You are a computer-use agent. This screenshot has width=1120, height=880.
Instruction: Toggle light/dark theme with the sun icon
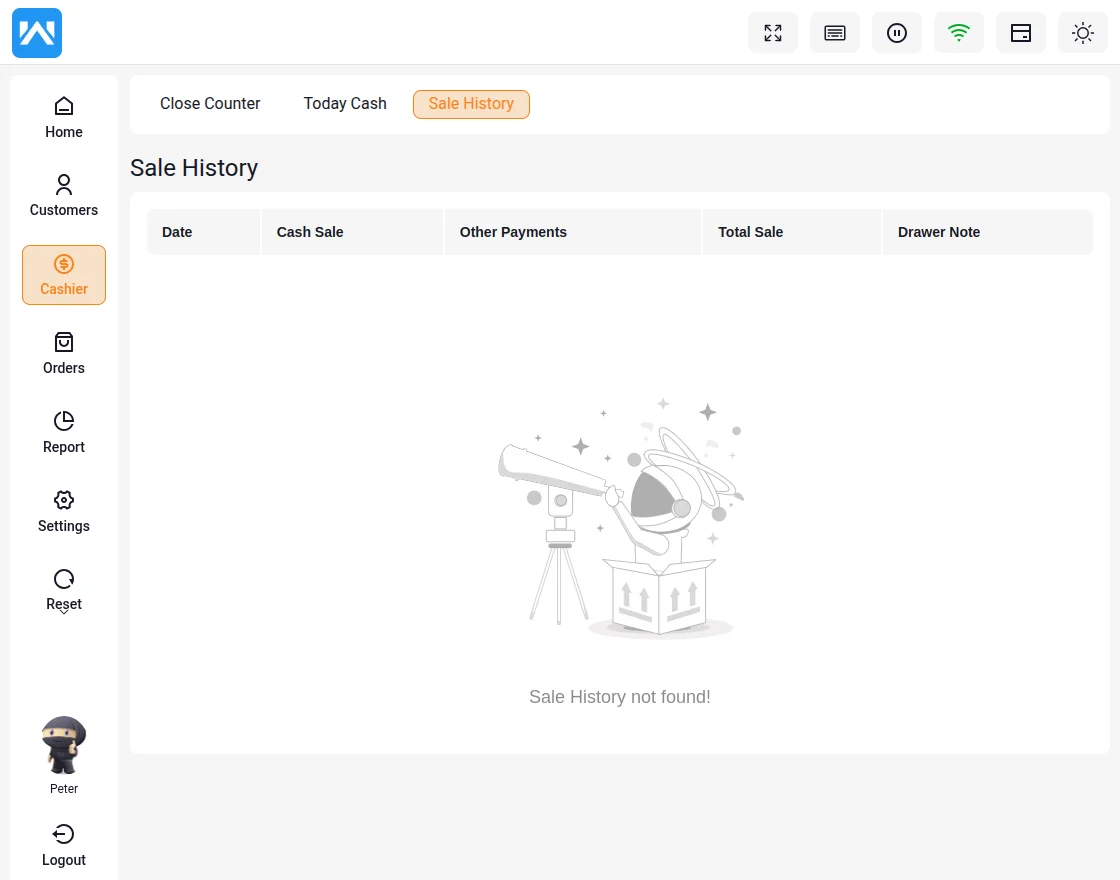click(1083, 33)
